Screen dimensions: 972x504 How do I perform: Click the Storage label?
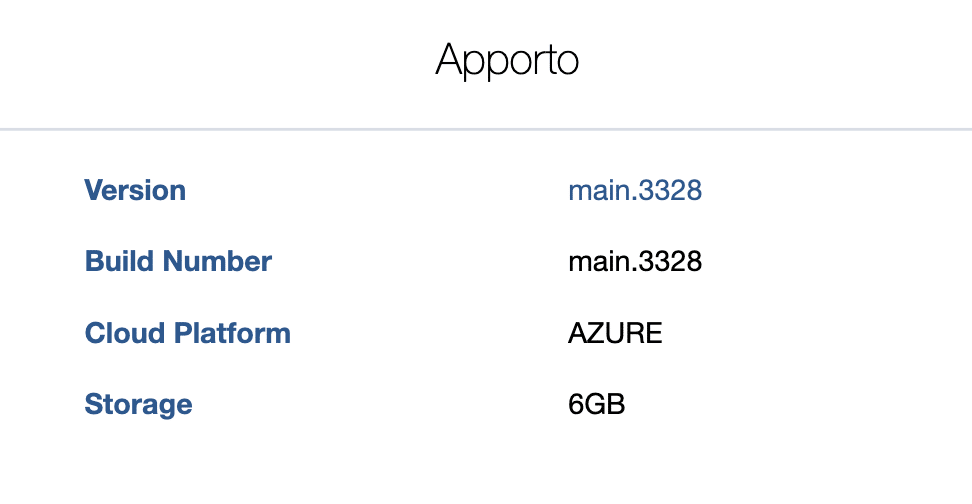(138, 404)
